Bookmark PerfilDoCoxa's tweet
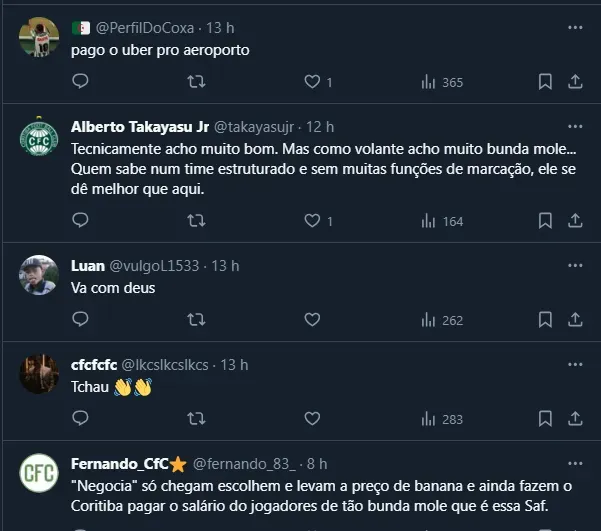The width and height of the screenshot is (601, 531). [x=545, y=82]
